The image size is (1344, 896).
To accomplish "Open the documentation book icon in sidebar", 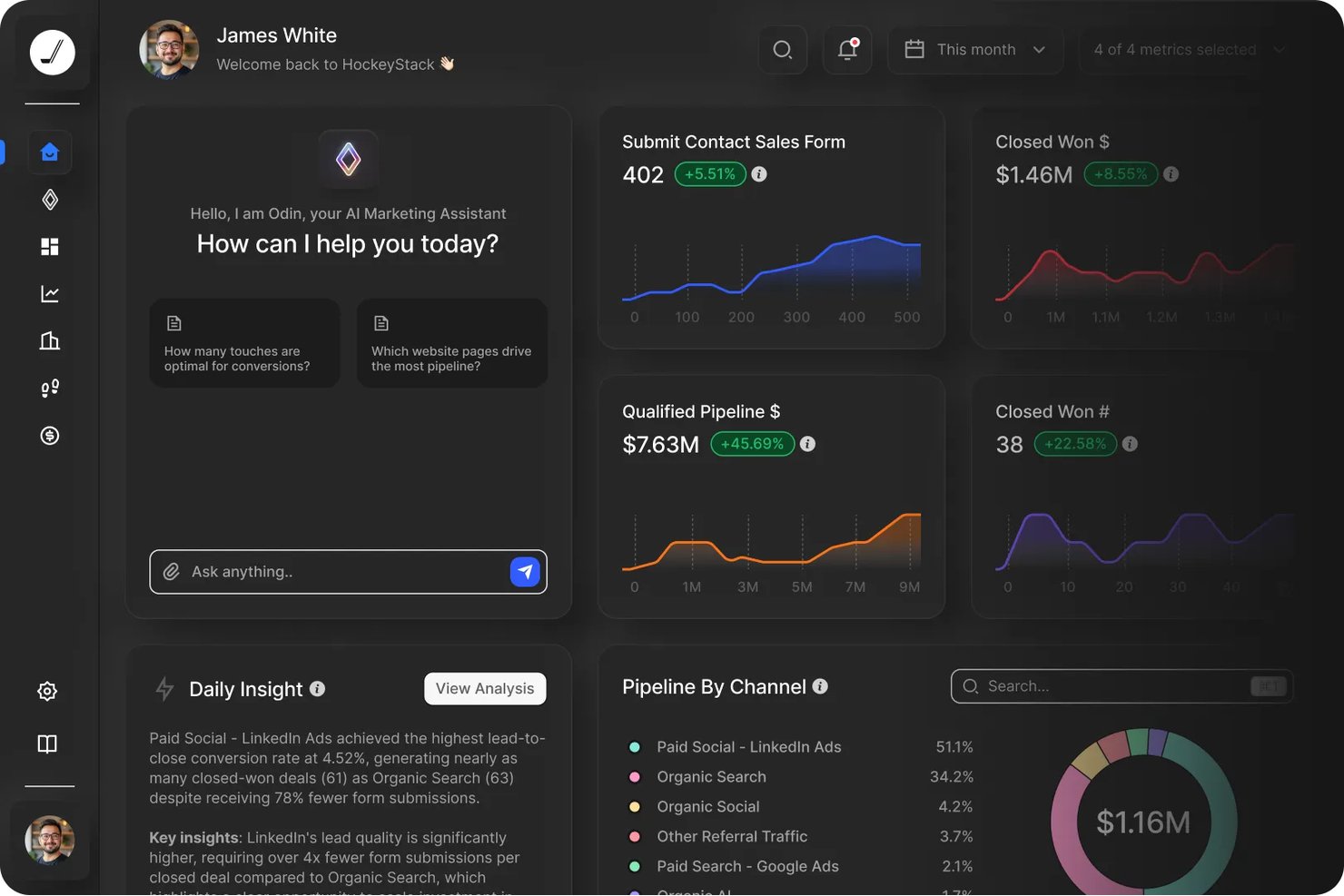I will pyautogui.click(x=47, y=744).
